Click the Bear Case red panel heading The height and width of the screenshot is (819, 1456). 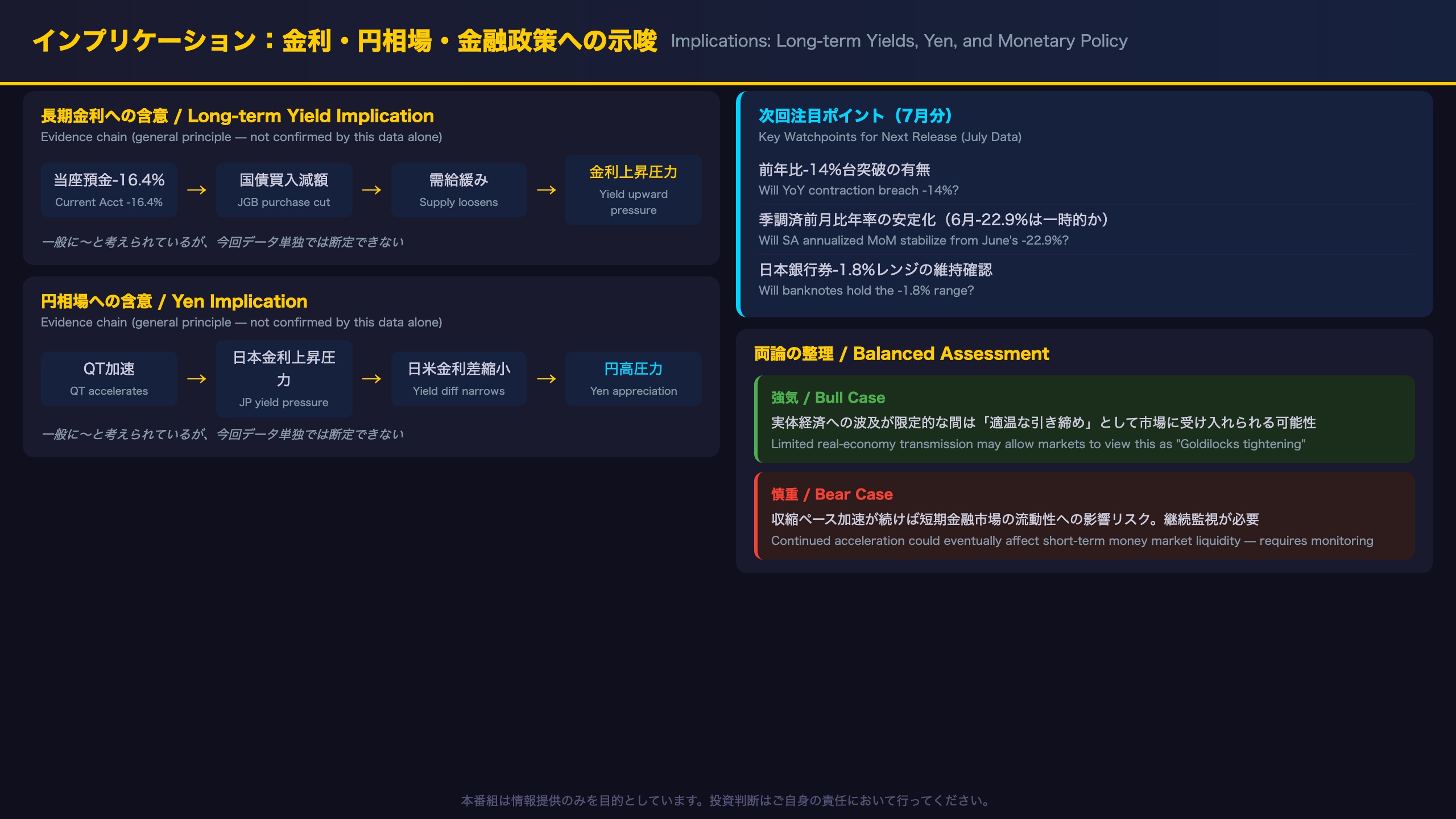click(832, 494)
